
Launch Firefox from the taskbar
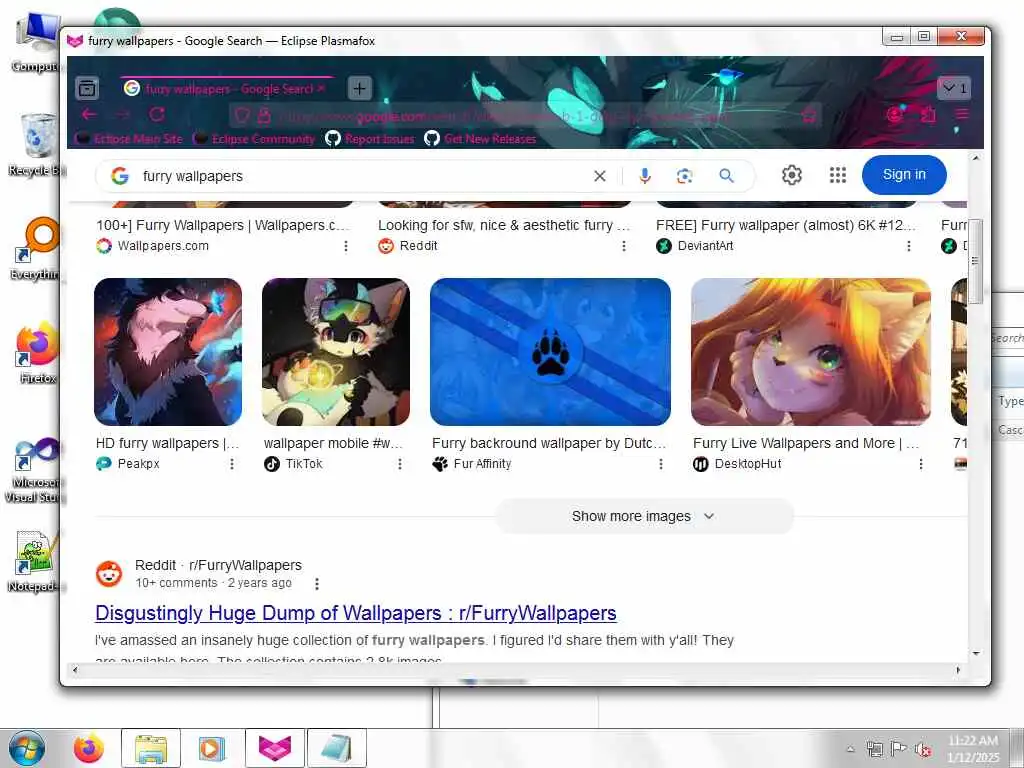(x=89, y=748)
